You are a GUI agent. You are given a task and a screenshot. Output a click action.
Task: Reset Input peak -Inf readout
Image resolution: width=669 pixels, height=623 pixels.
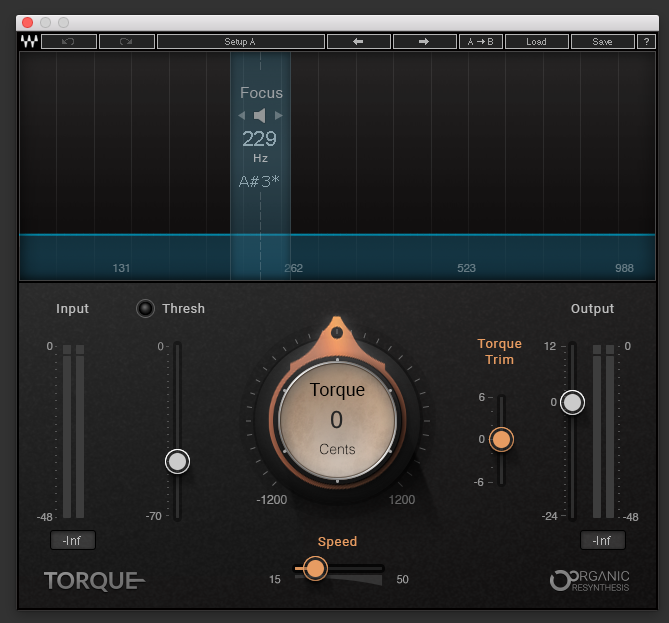pyautogui.click(x=73, y=541)
